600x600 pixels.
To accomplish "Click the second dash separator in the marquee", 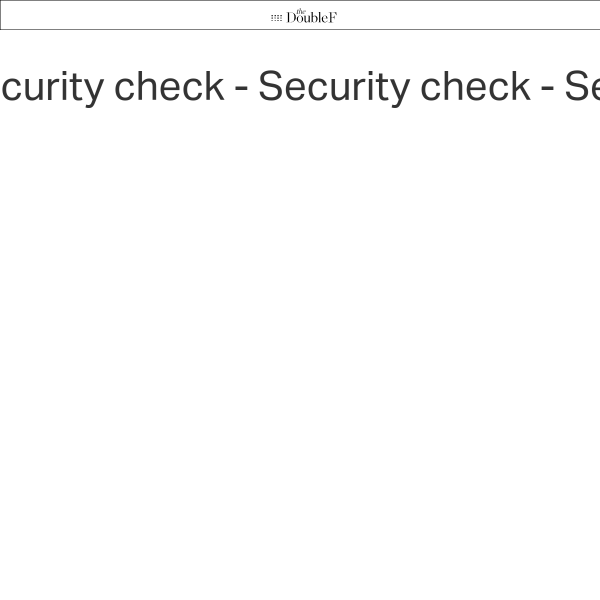I will click(x=548, y=92).
